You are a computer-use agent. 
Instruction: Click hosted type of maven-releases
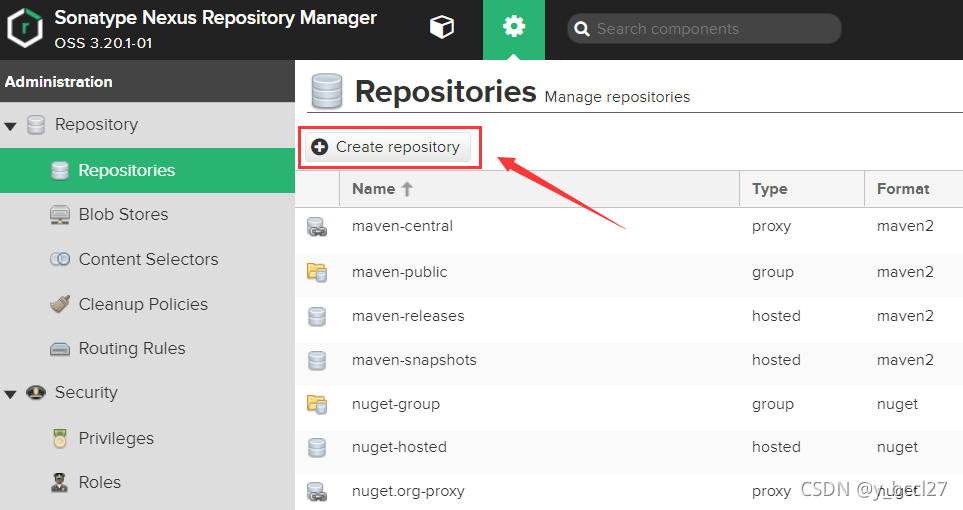click(776, 316)
